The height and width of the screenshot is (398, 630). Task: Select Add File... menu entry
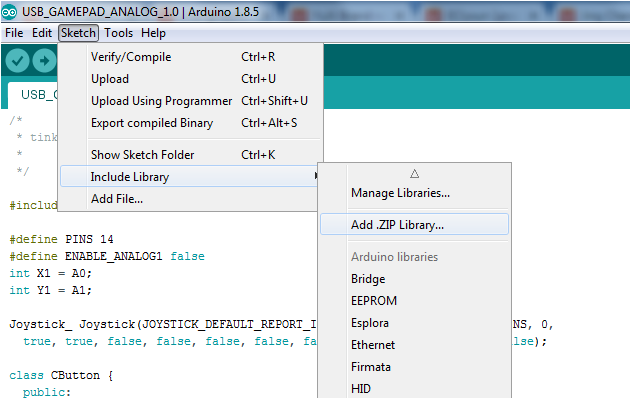[x=189, y=199]
